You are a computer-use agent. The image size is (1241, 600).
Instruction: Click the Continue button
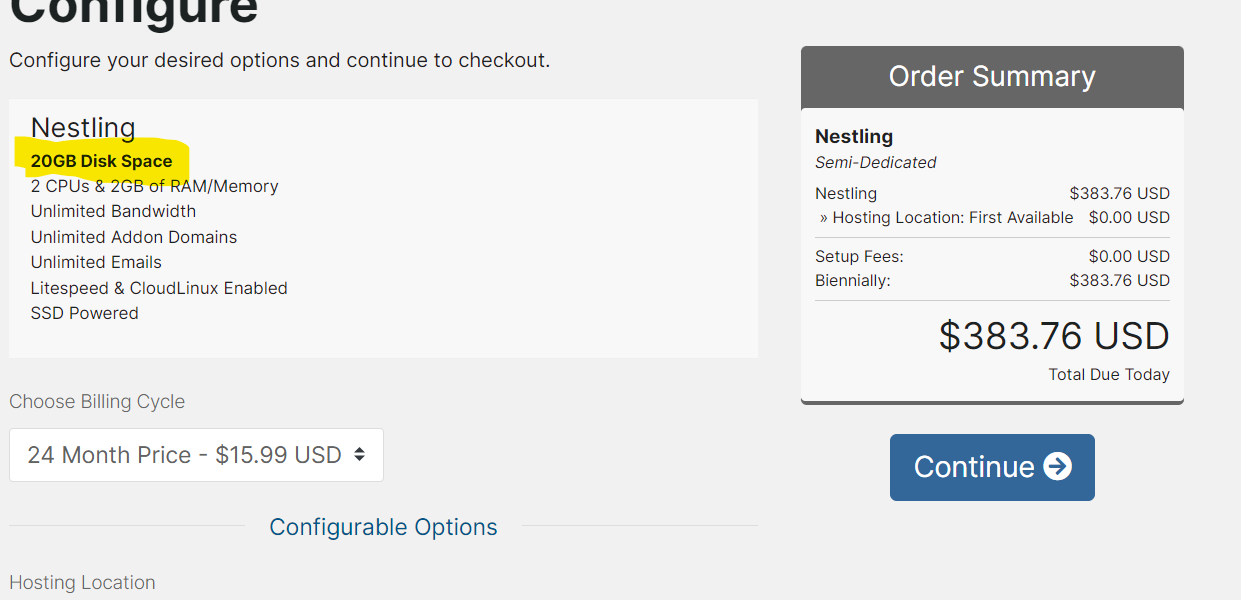pos(992,467)
